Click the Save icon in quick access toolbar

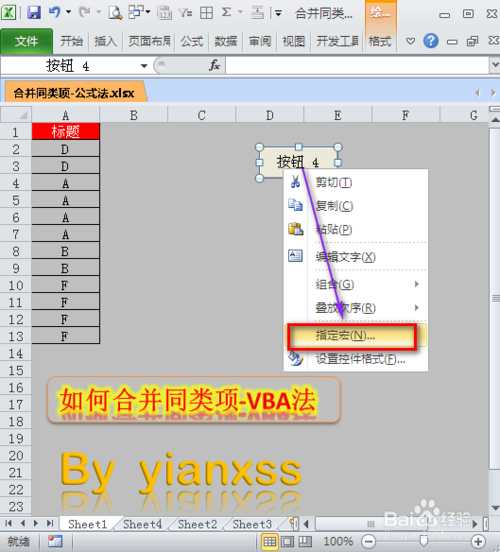[x=34, y=13]
